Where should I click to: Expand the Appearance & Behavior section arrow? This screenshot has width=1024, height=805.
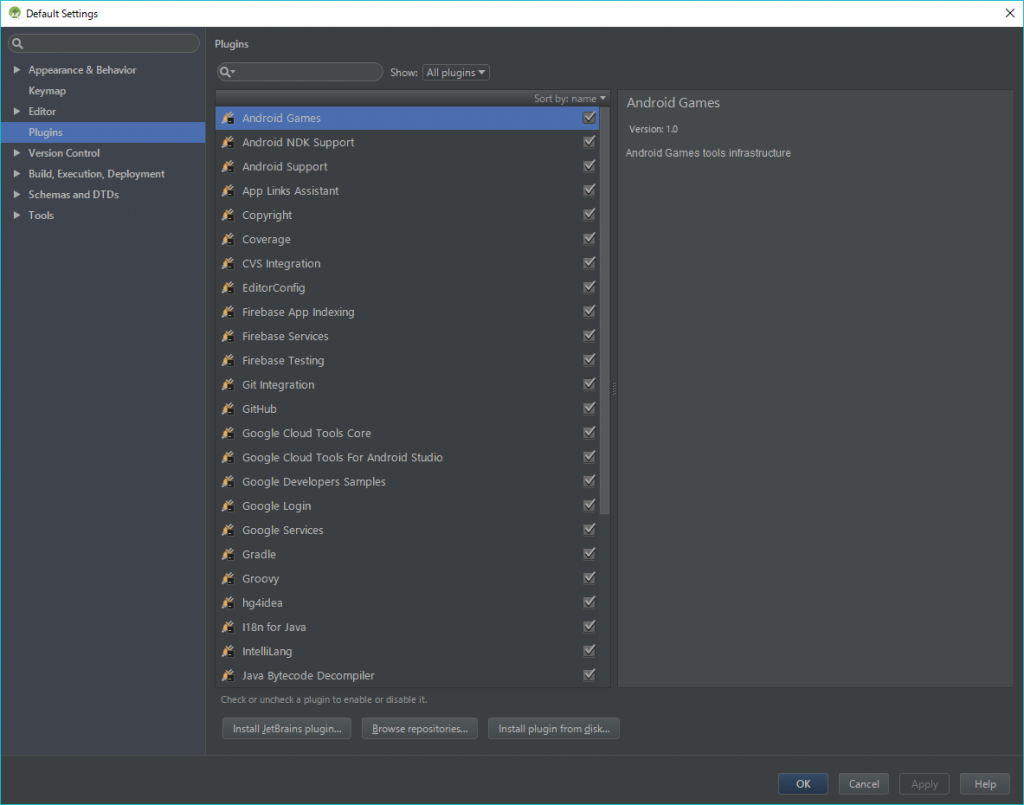[x=17, y=70]
